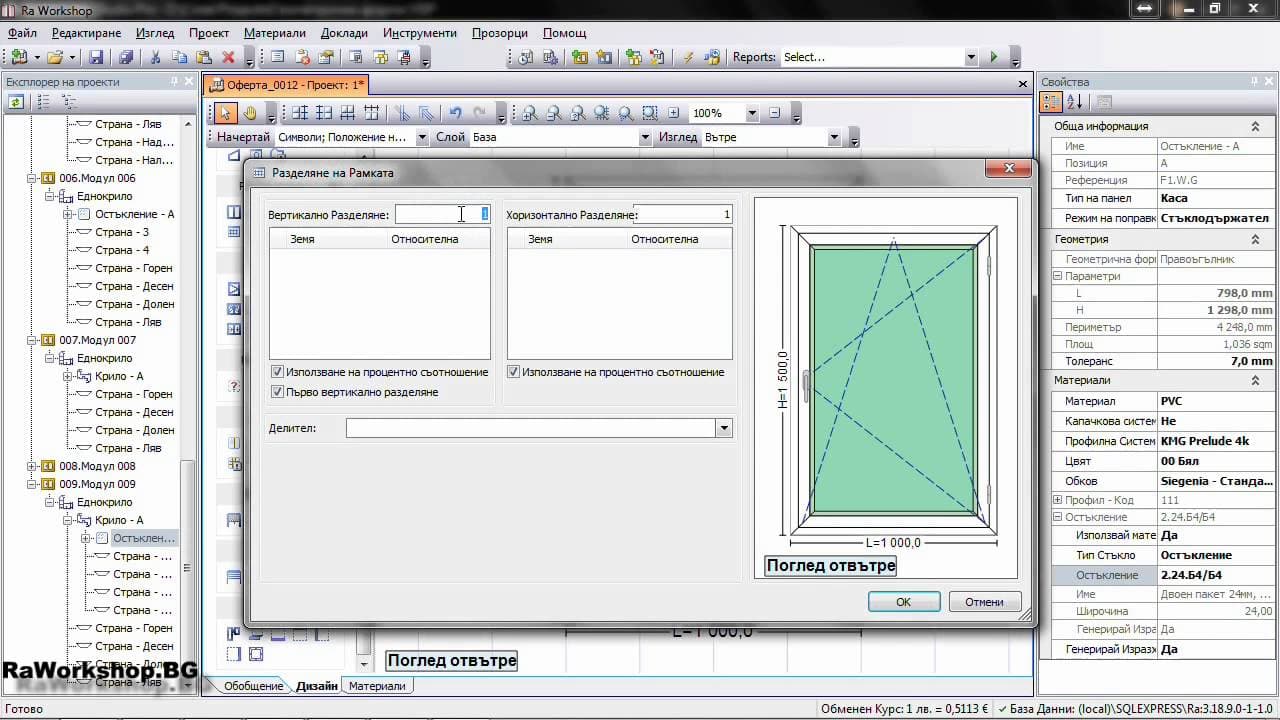Click the Хоризонтално Разделяне input field

684,214
